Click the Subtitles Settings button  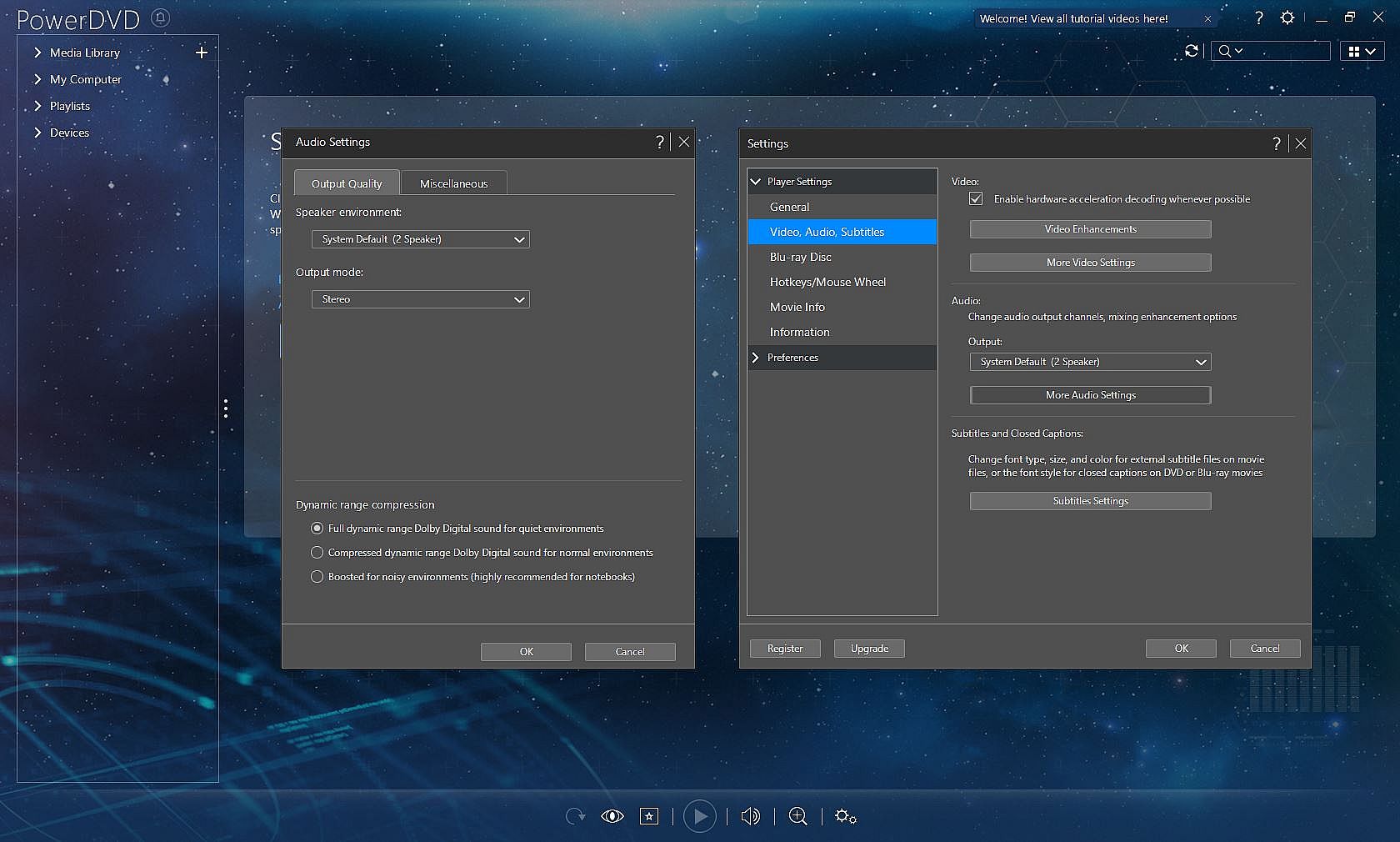pyautogui.click(x=1090, y=501)
